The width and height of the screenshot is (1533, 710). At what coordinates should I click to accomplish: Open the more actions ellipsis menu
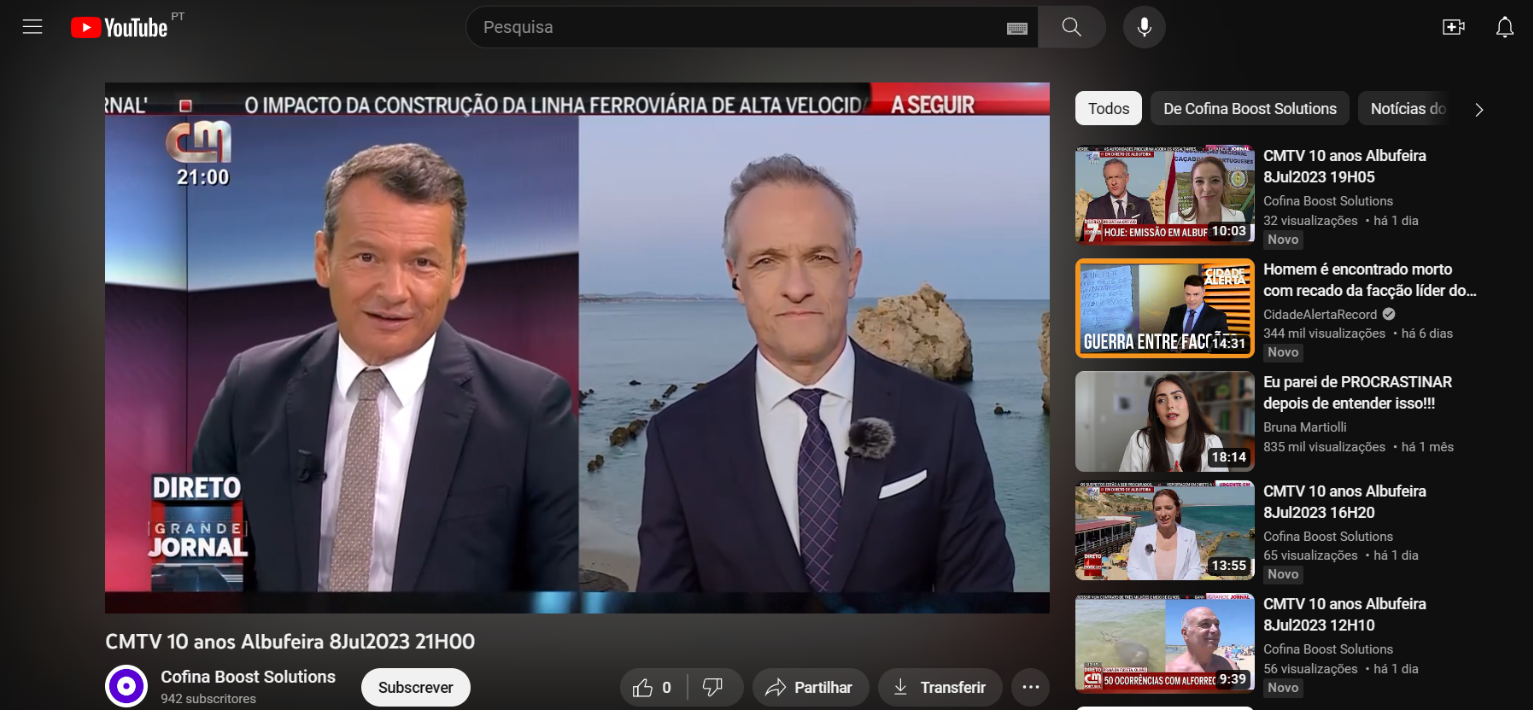point(1030,687)
